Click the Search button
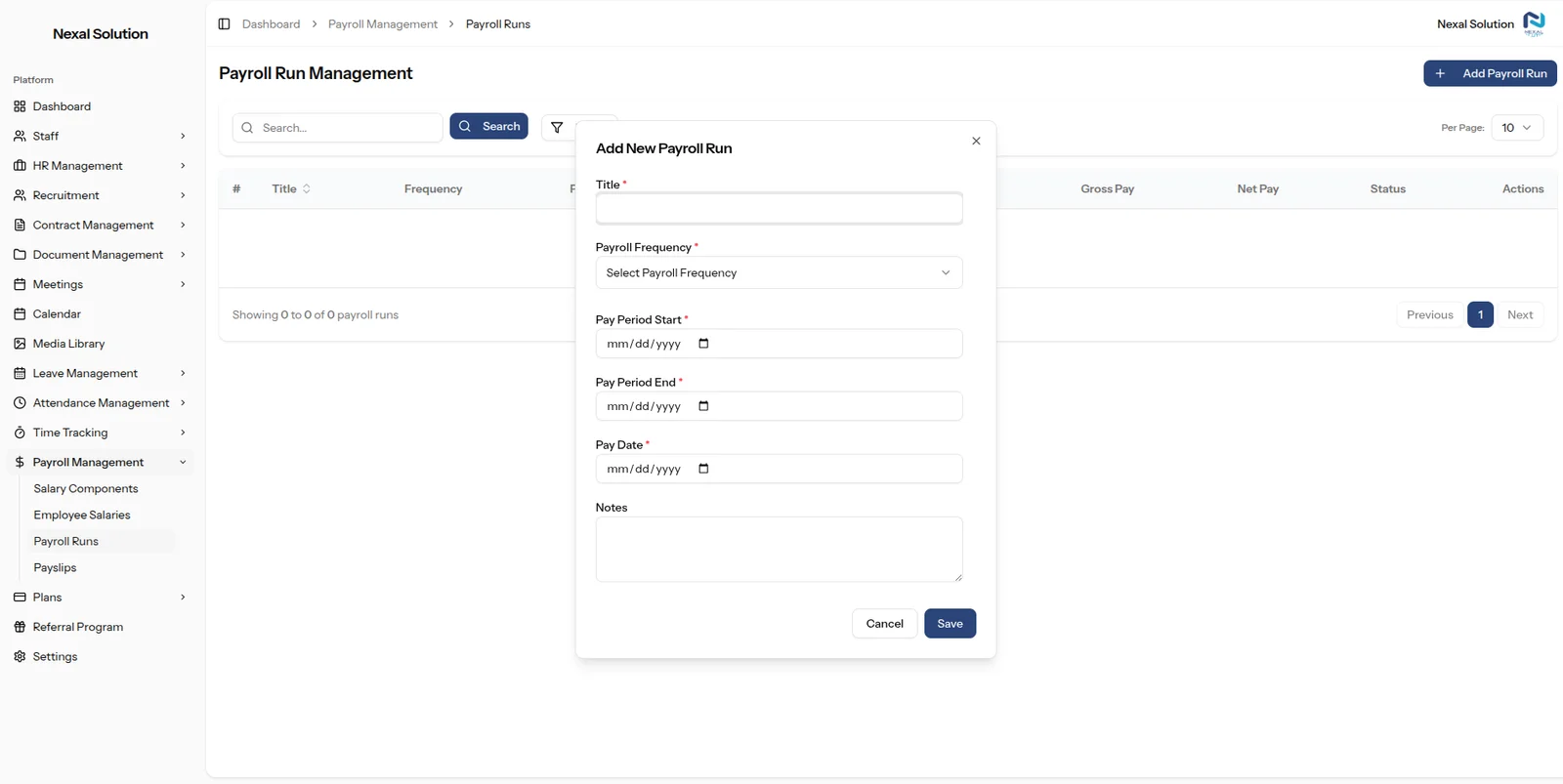1563x784 pixels. (x=489, y=127)
